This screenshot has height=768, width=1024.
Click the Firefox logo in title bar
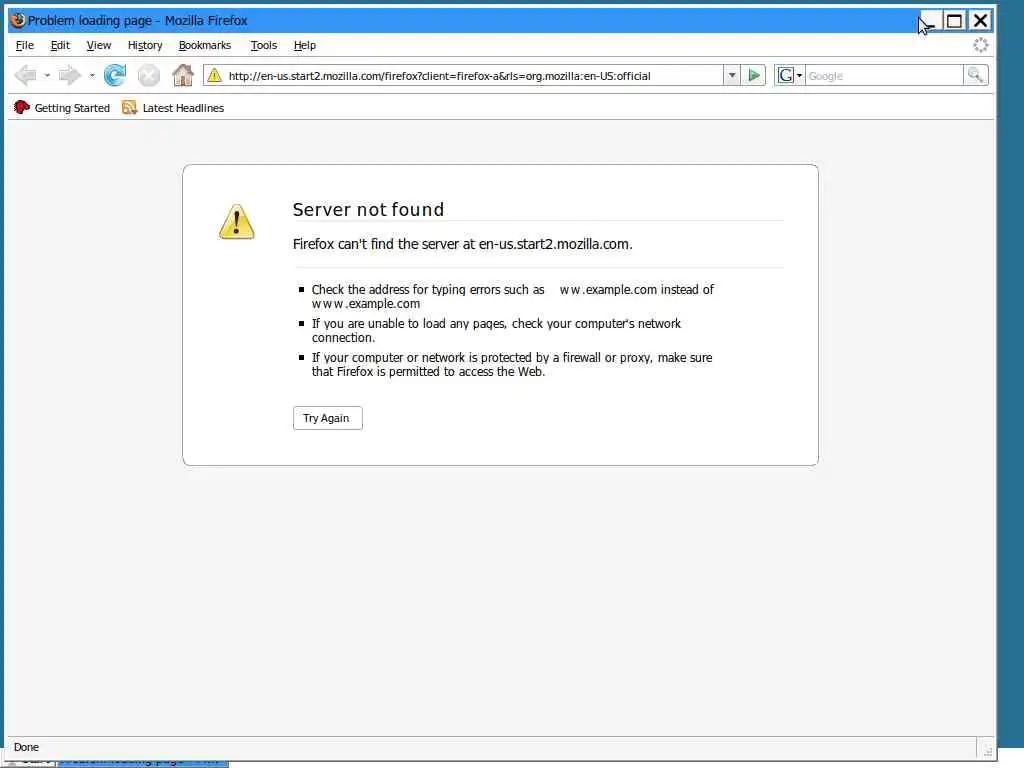pyautogui.click(x=18, y=20)
